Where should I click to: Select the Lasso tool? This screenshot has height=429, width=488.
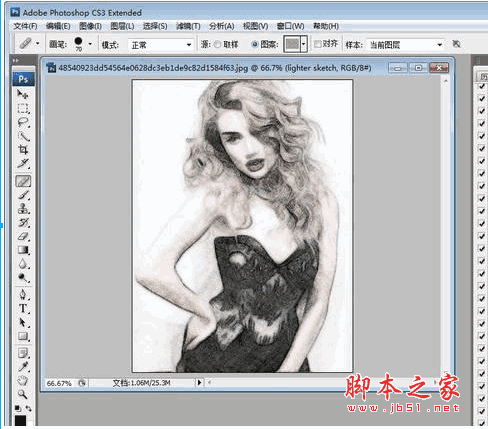[x=23, y=122]
